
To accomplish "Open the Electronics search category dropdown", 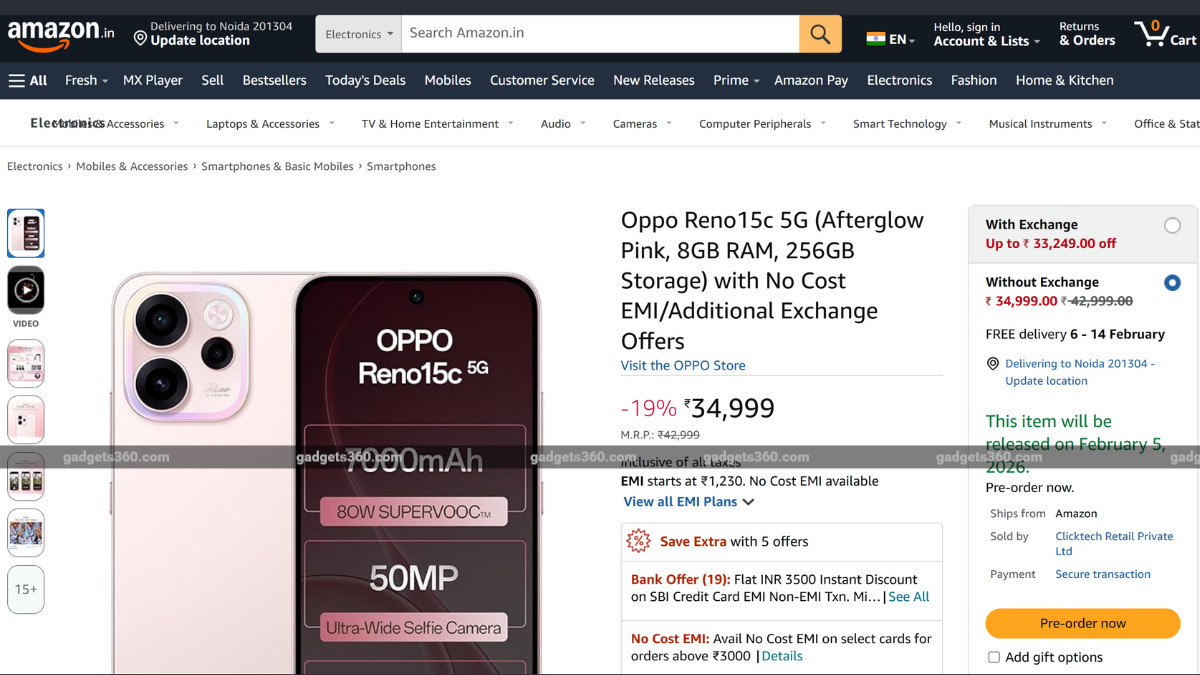I will click(x=357, y=32).
